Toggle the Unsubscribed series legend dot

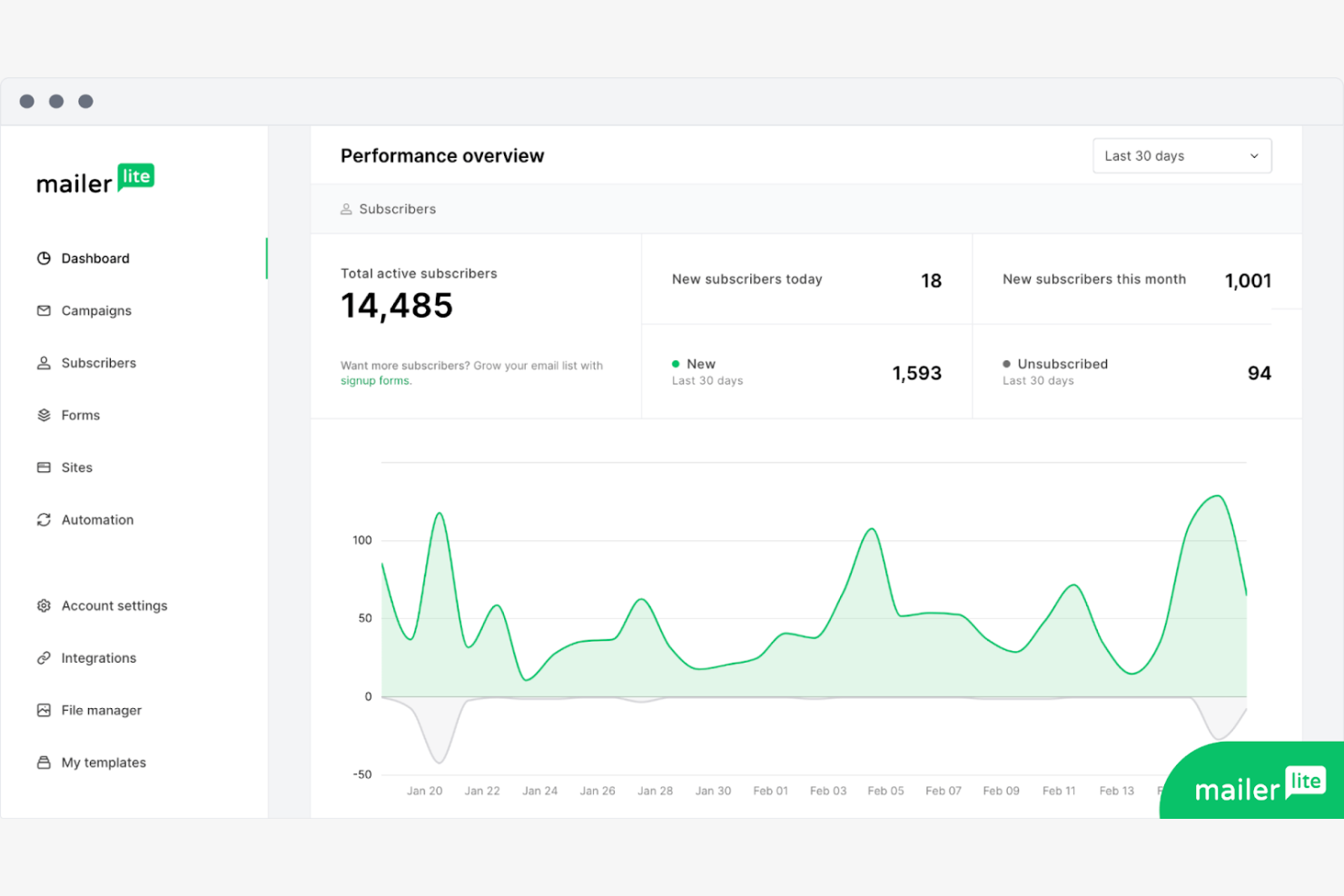tap(1006, 364)
